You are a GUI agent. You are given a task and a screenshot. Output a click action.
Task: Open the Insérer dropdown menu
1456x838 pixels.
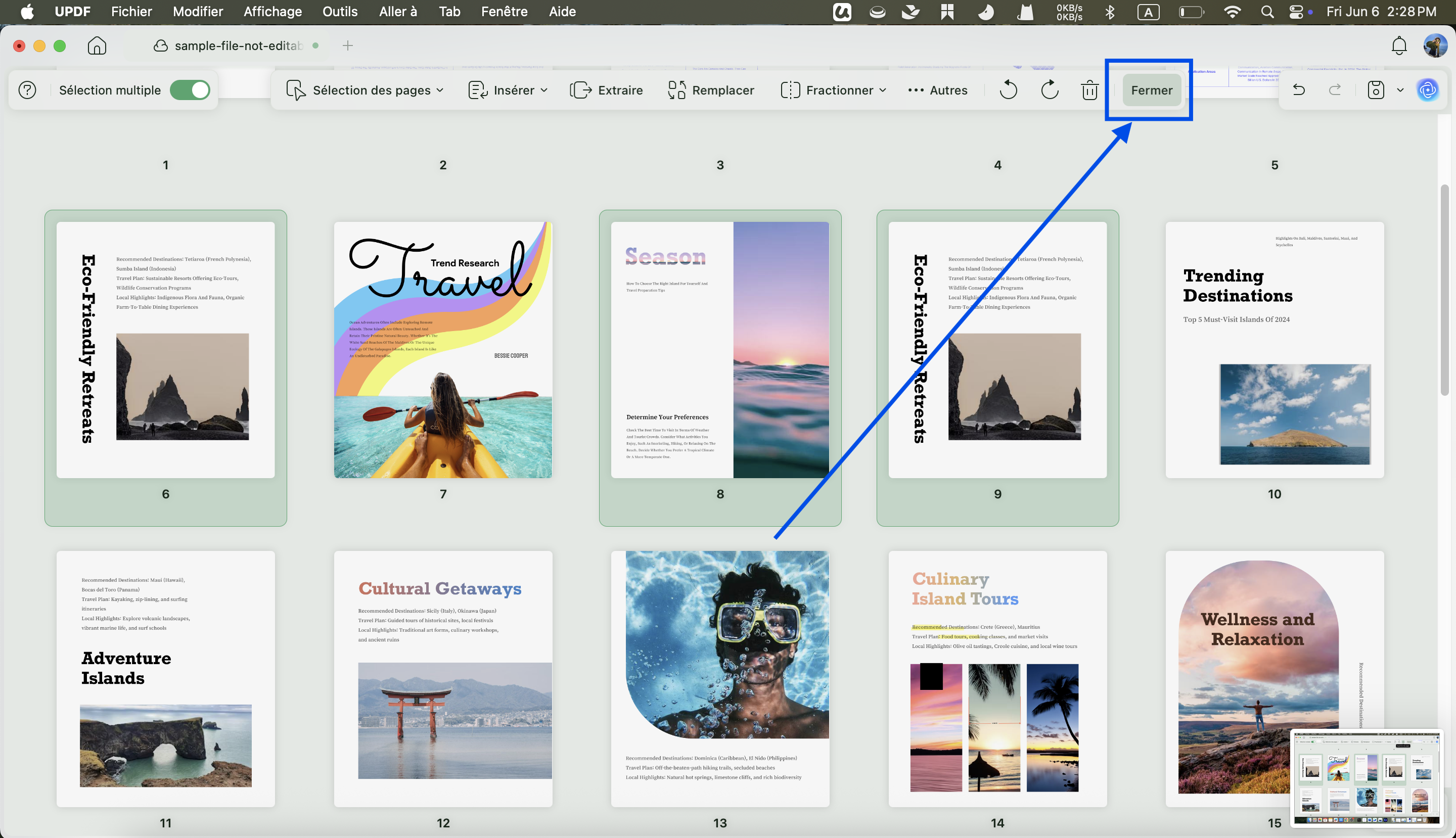pos(507,90)
